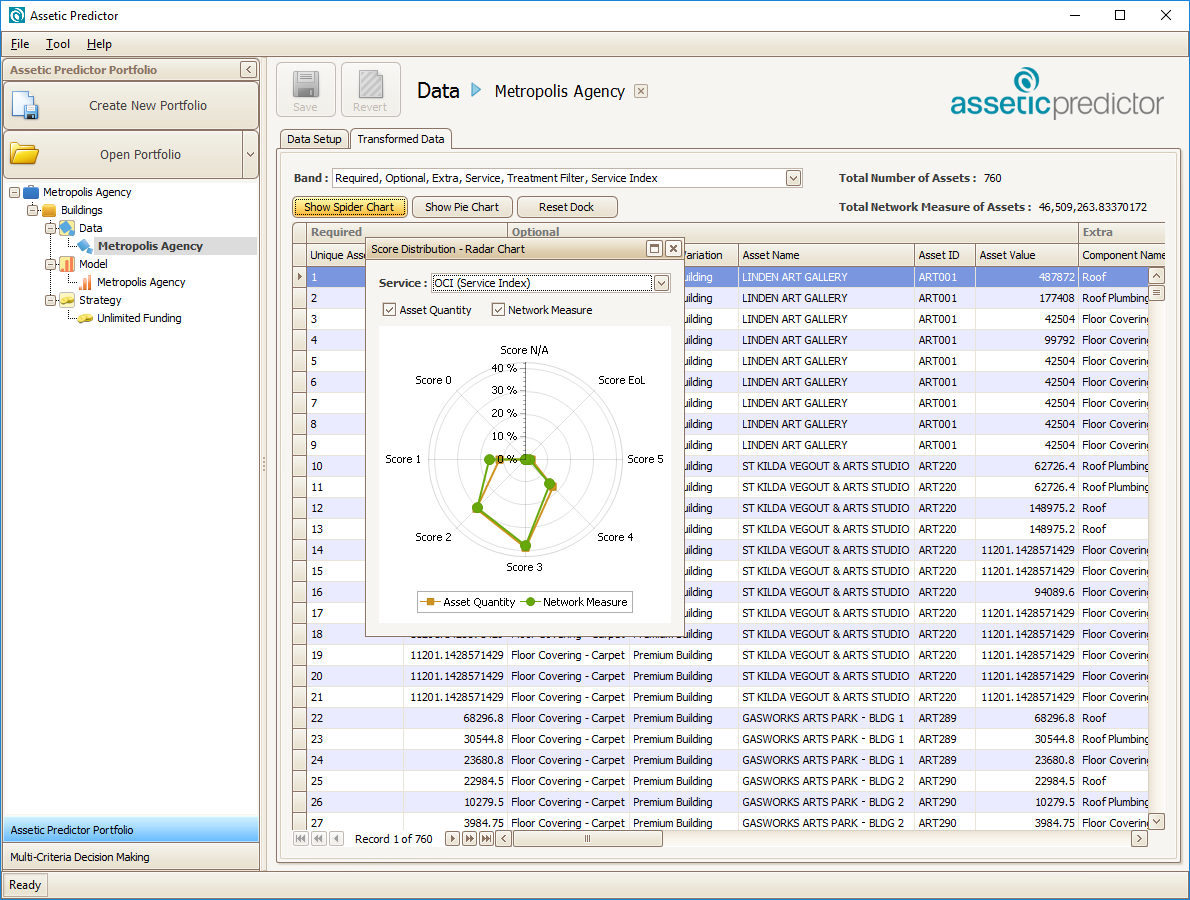This screenshot has height=900, width=1190.
Task: Click the Asset Name column header
Action: click(826, 255)
